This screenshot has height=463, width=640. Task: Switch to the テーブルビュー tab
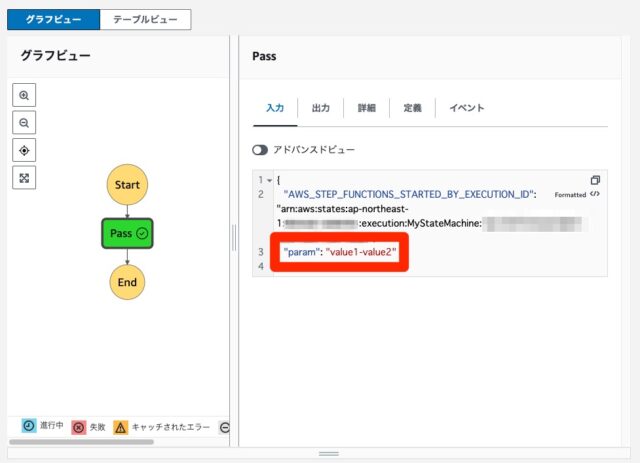[x=145, y=19]
